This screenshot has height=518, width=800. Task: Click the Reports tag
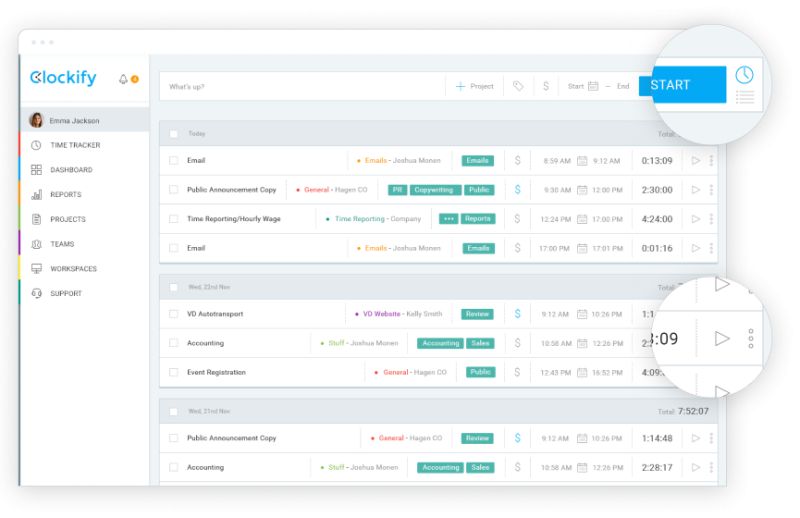(x=478, y=218)
